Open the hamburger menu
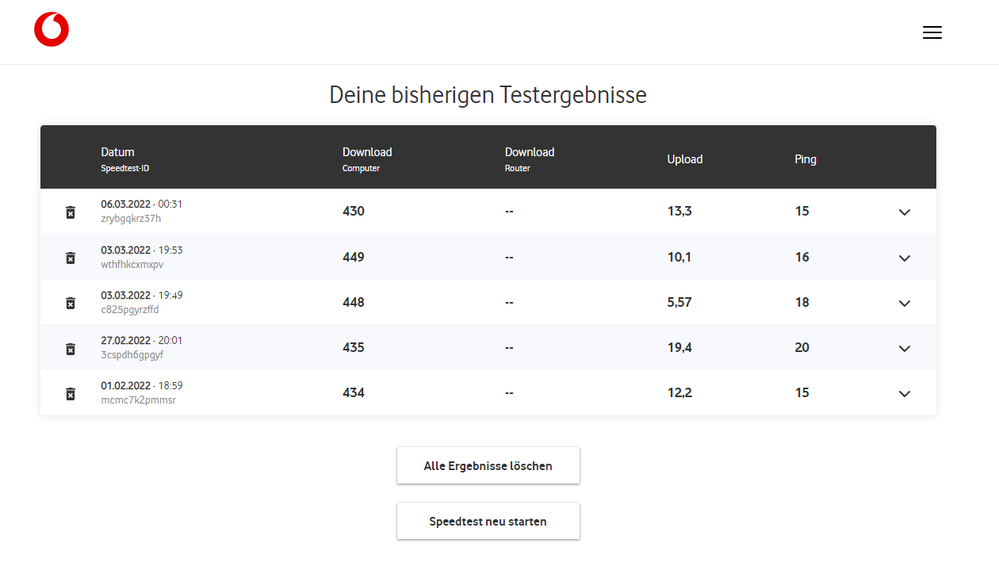999x562 pixels. 932,33
